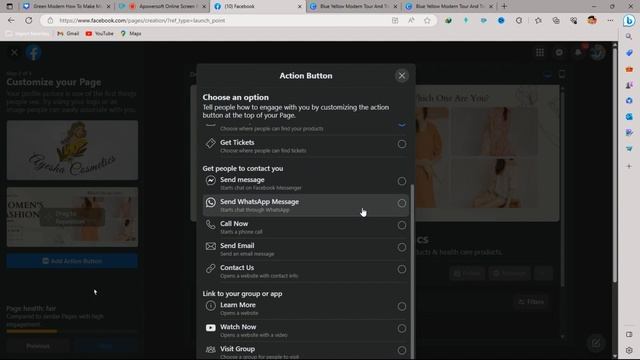This screenshot has width=640, height=360.
Task: Click the Previous button
Action: 38,346
